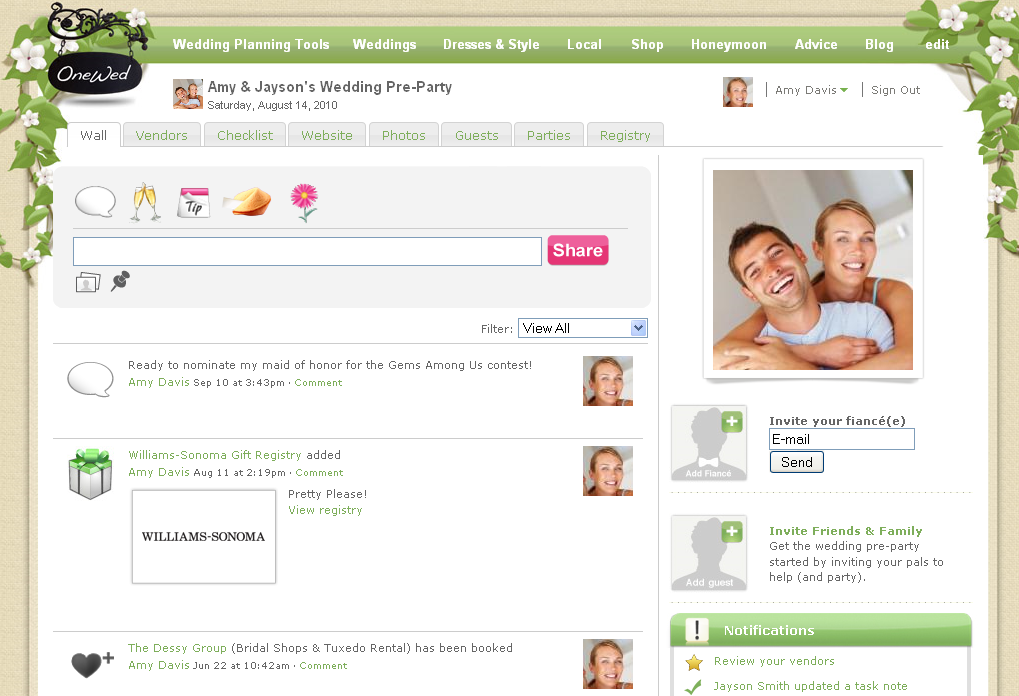
Task: Open The Dessy Group link
Action: (x=177, y=648)
